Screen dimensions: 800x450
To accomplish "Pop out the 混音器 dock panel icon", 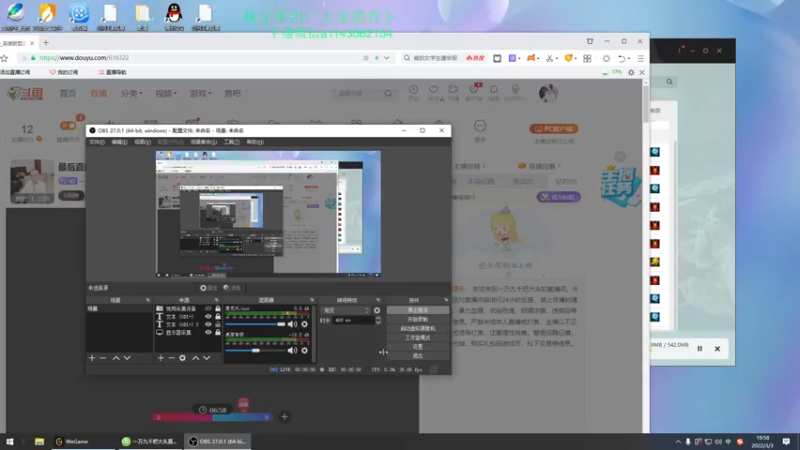I will tap(312, 300).
